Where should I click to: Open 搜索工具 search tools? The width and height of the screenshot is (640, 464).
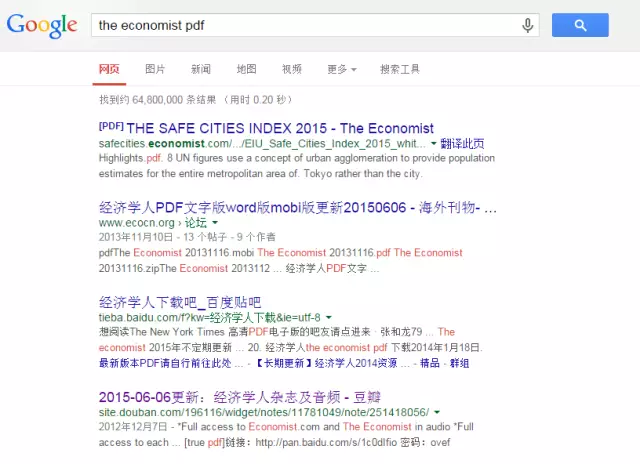[400, 69]
